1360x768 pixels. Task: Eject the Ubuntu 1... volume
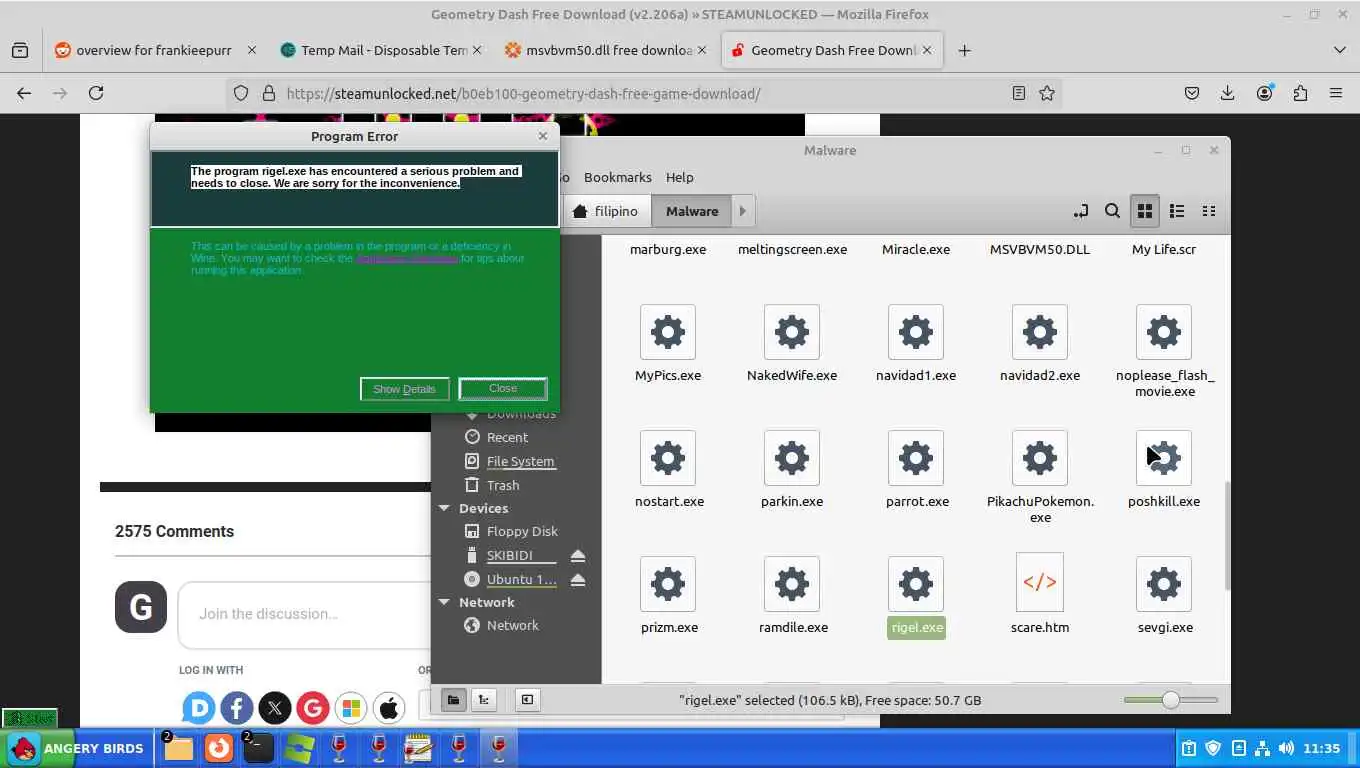pos(578,580)
